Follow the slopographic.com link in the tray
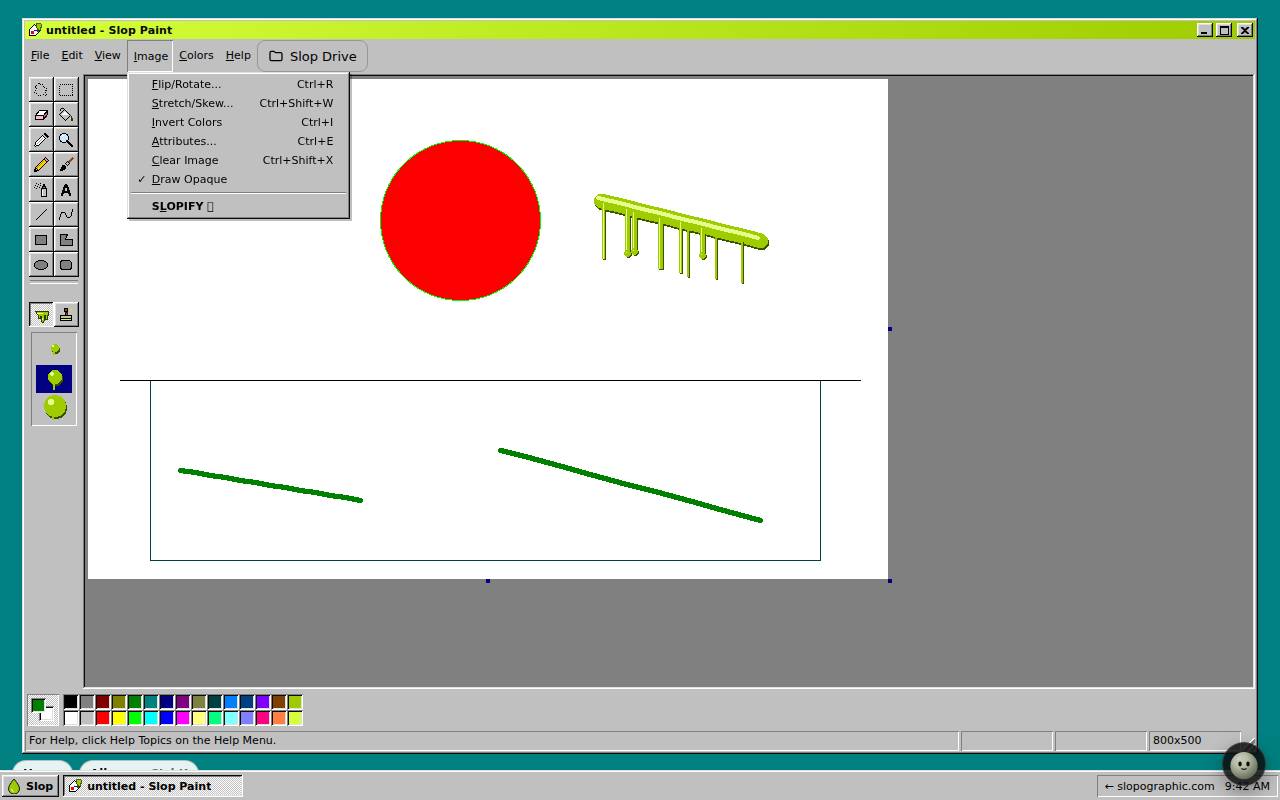 coord(1159,786)
